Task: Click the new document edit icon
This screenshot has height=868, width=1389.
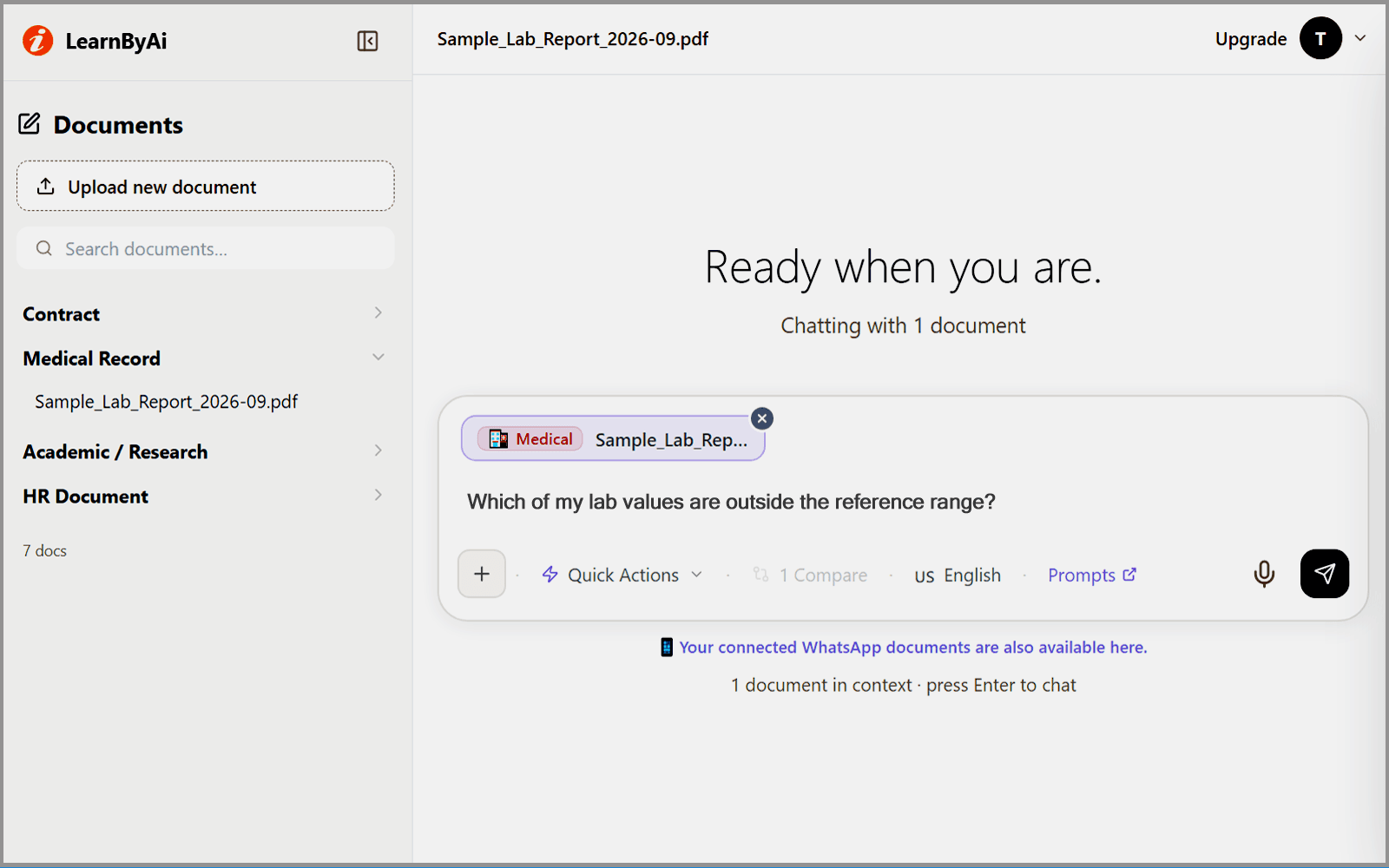Action: (30, 124)
